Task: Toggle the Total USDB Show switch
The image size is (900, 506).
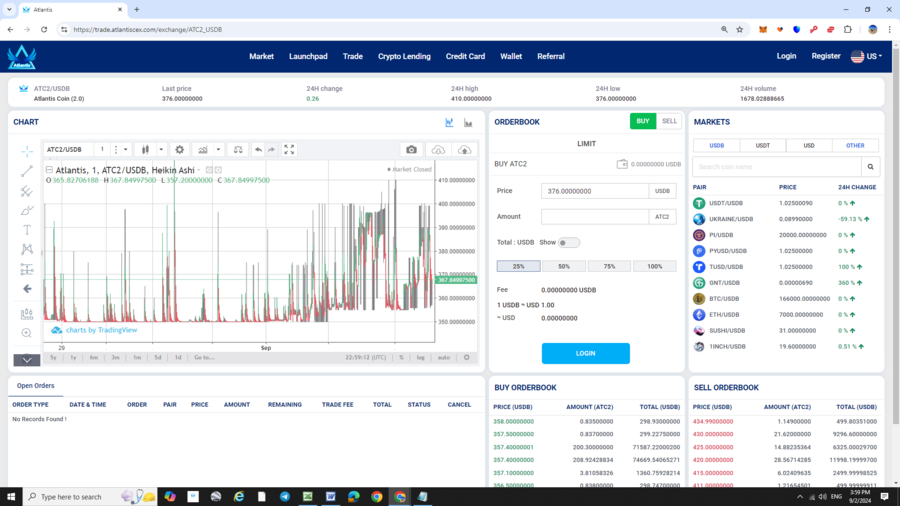Action: pyautogui.click(x=568, y=242)
